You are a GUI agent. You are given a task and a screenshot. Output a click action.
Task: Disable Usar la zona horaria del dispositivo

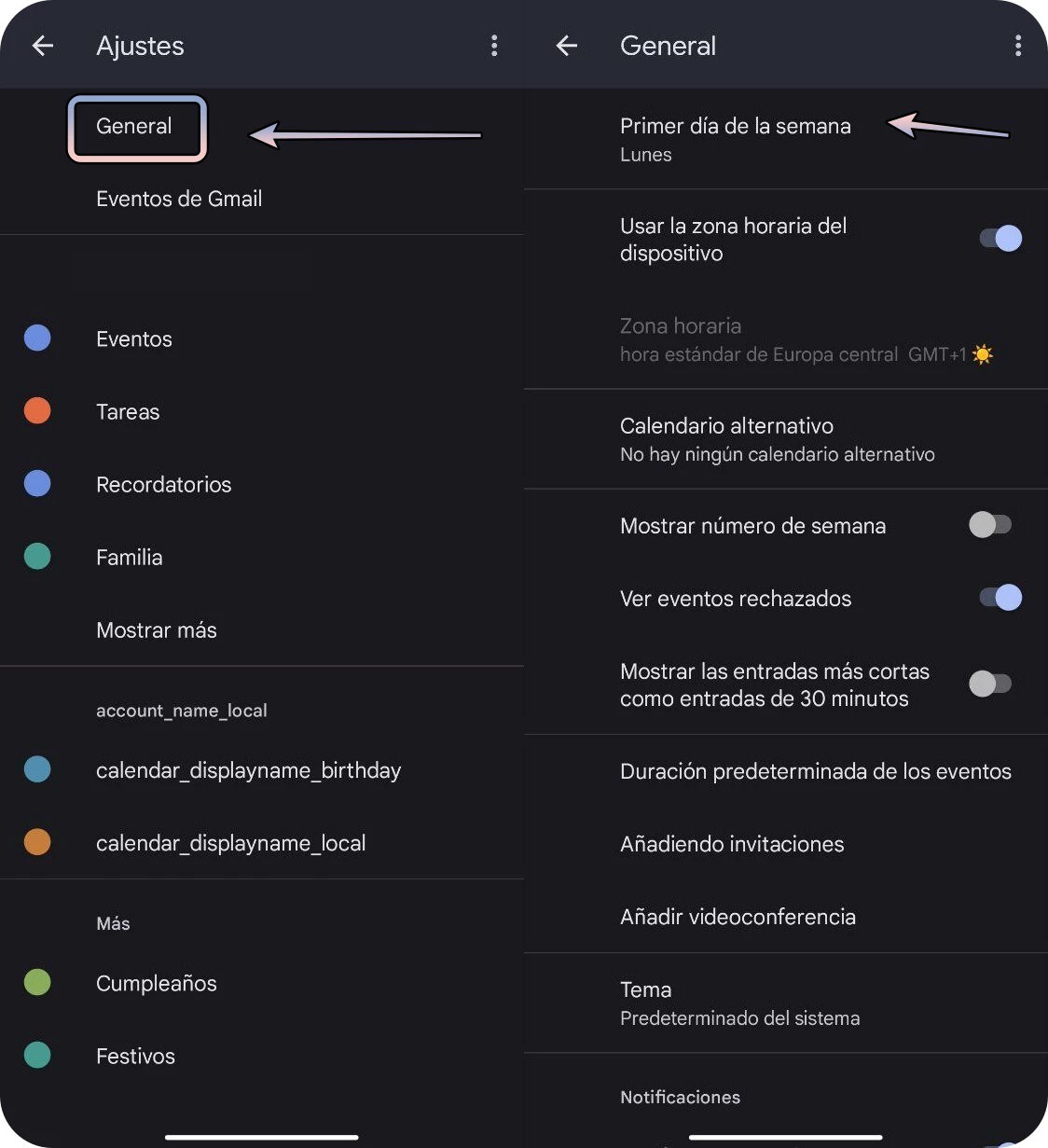coord(1000,239)
